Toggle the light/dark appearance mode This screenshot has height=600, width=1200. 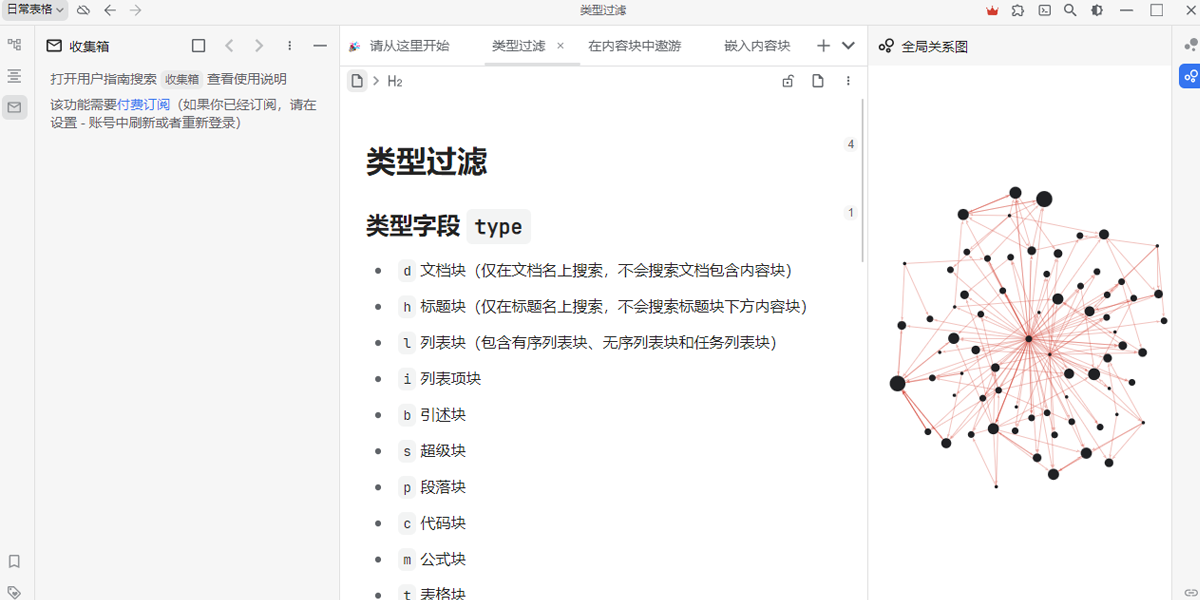click(1097, 10)
